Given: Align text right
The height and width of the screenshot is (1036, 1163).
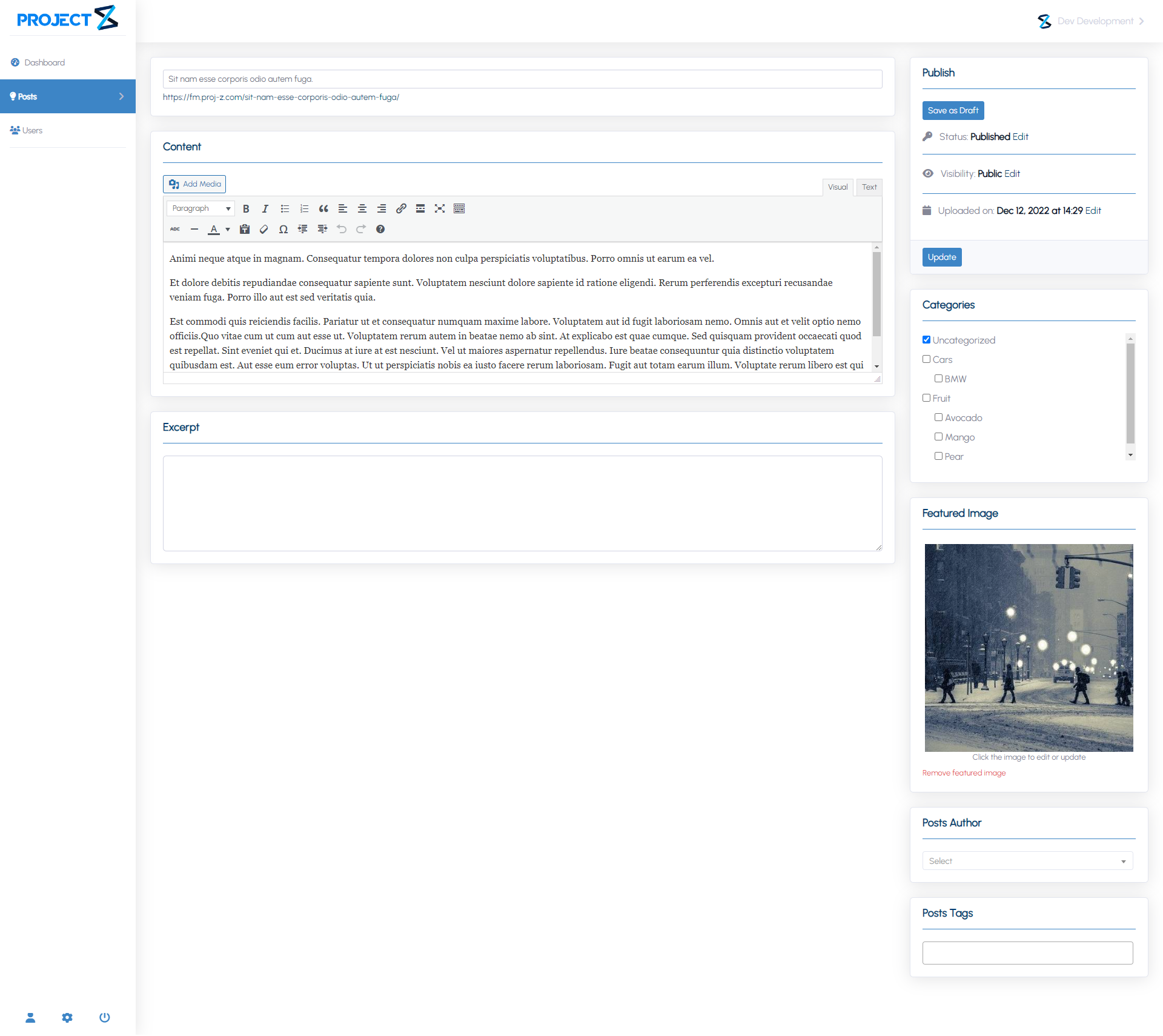Looking at the screenshot, I should tap(382, 208).
